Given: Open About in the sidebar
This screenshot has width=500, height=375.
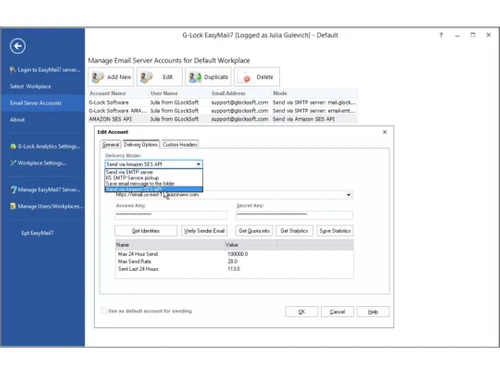Looking at the screenshot, I should [x=17, y=120].
